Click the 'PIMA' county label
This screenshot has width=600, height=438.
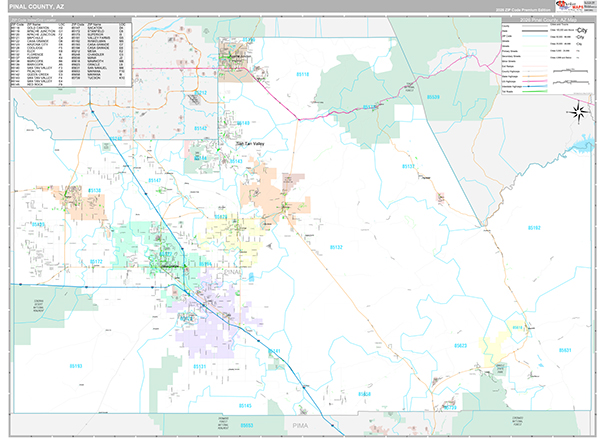[300, 426]
